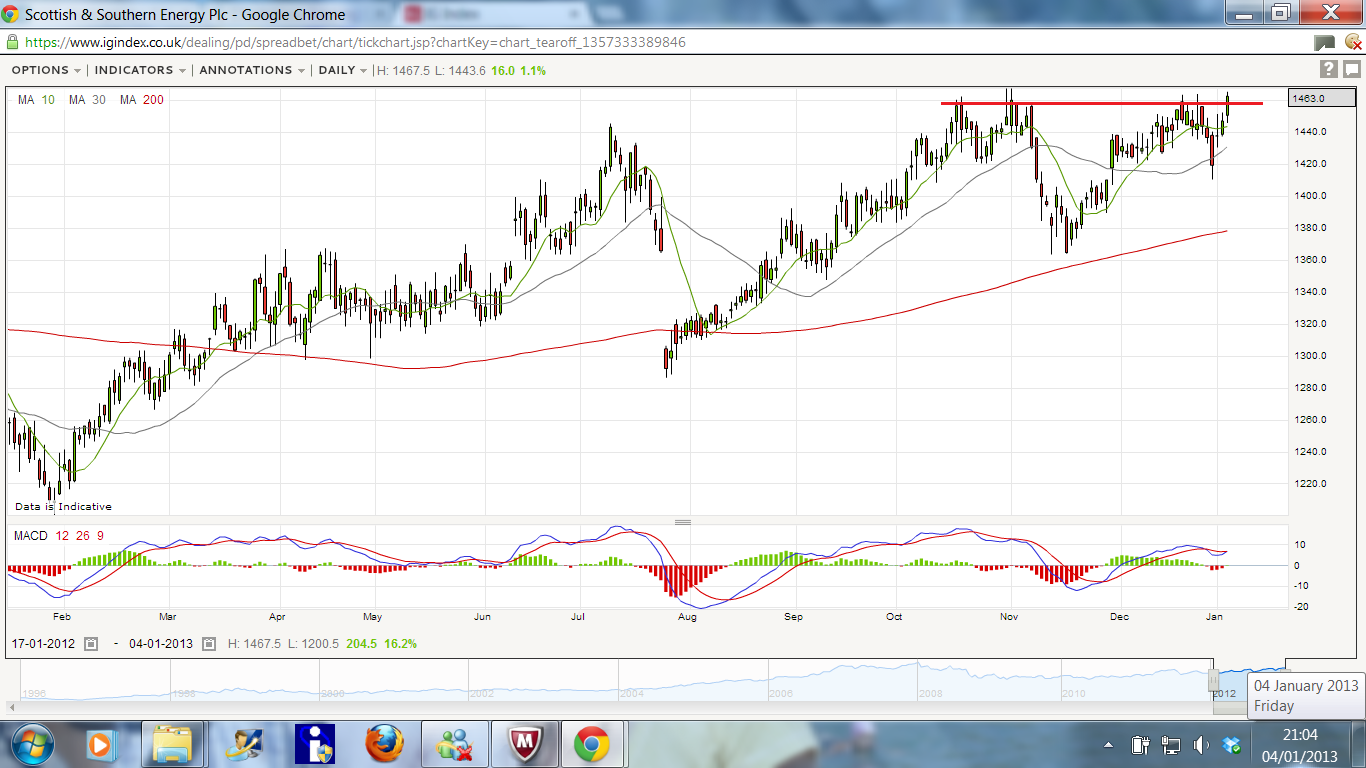Click the Nov label on time axis
The width and height of the screenshot is (1366, 768).
1010,617
